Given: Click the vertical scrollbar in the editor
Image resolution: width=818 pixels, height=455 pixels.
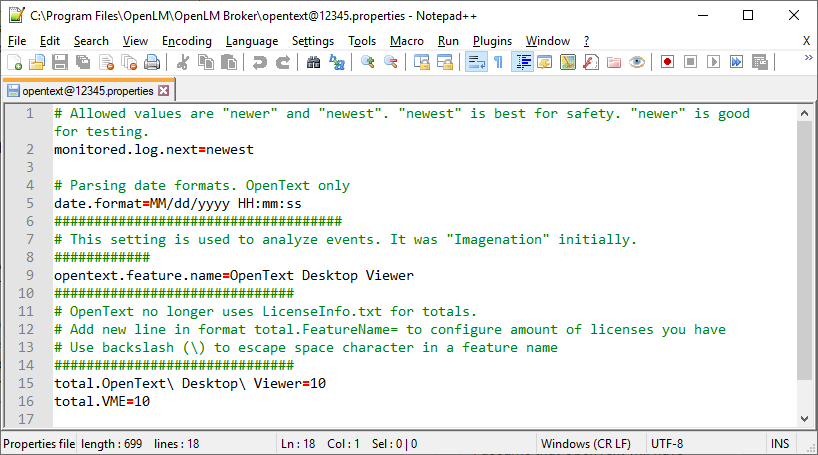Looking at the screenshot, I should (x=806, y=250).
